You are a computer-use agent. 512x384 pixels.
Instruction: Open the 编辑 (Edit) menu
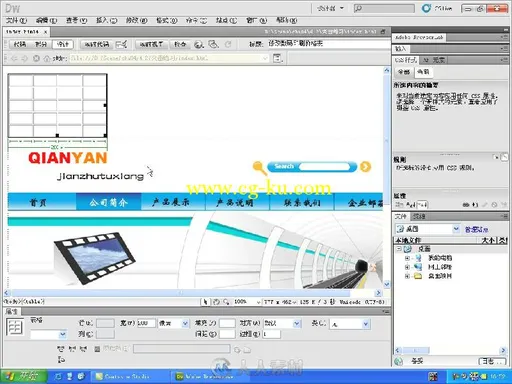point(46,21)
